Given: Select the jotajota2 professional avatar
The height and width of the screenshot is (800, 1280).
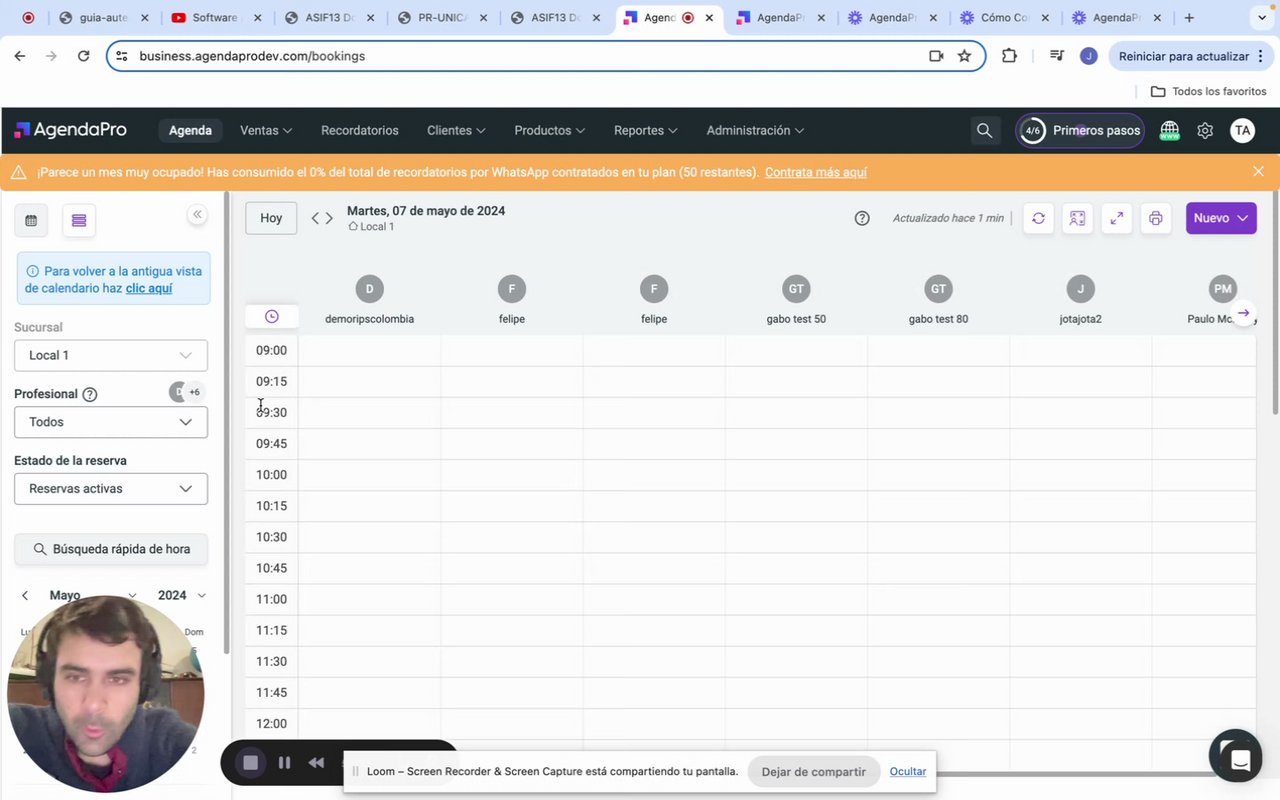Looking at the screenshot, I should 1080,289.
